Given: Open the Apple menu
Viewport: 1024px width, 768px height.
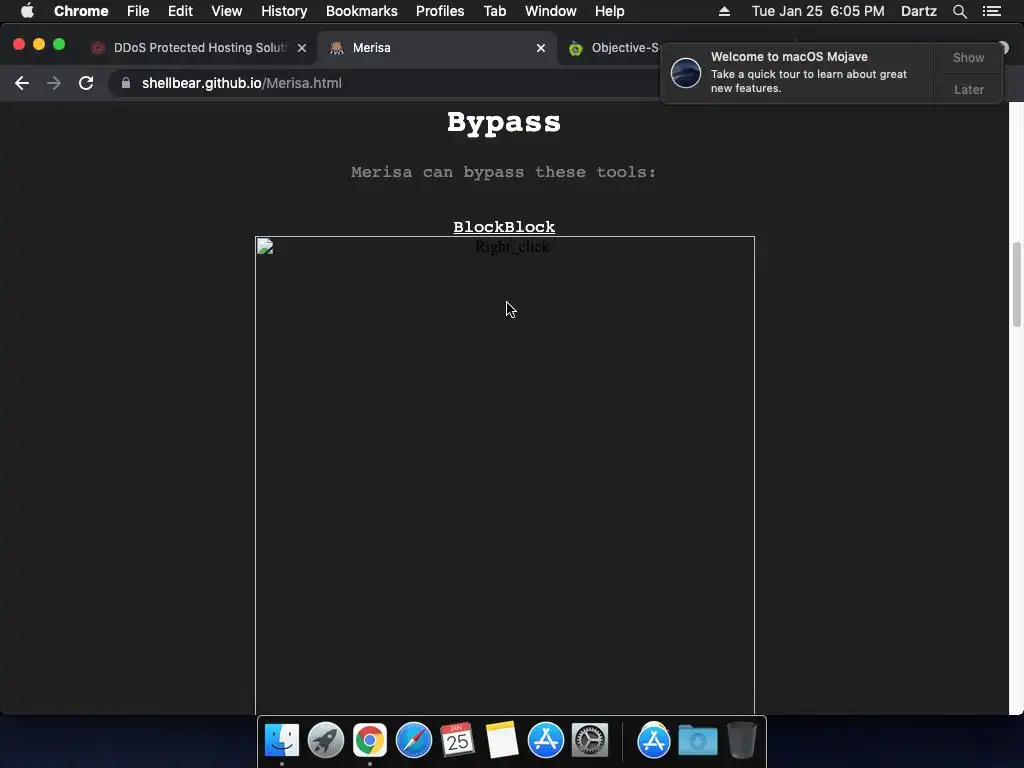Looking at the screenshot, I should click(27, 11).
